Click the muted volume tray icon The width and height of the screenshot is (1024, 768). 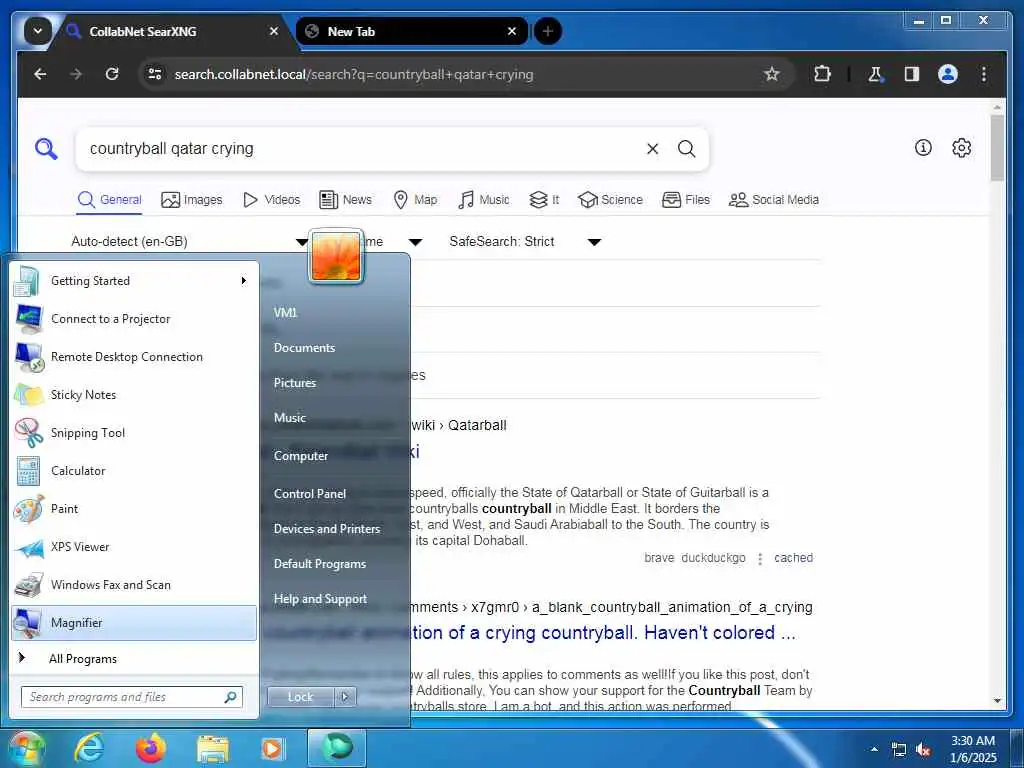point(923,750)
